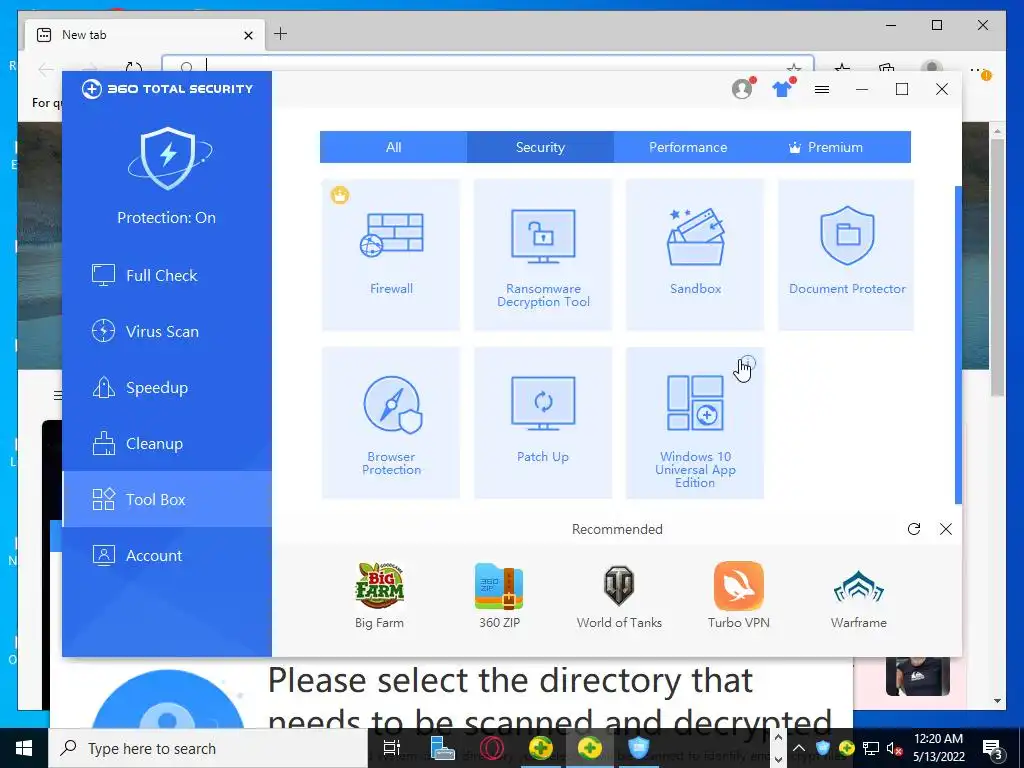Open Browser Protection tool
Screen dimensions: 1024x768
[391, 423]
